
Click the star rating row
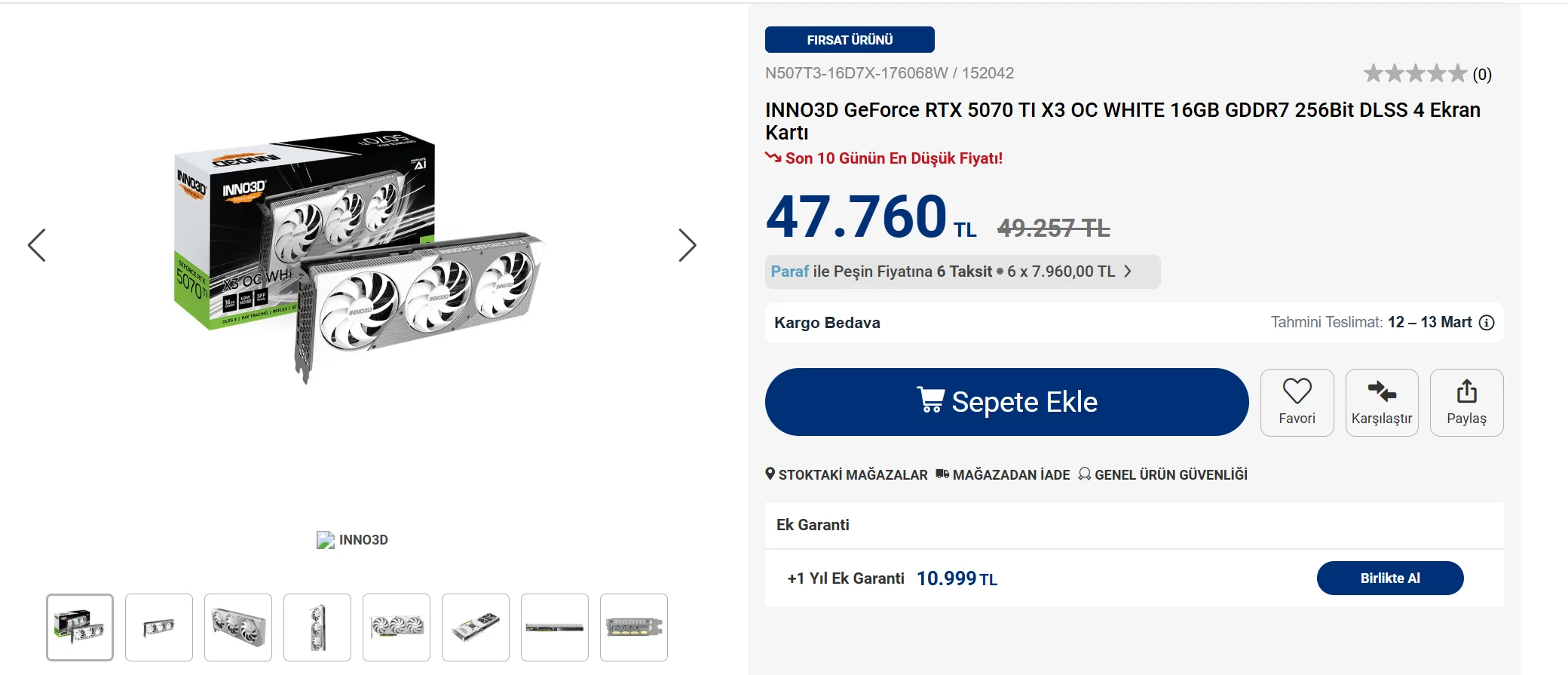click(x=1415, y=74)
